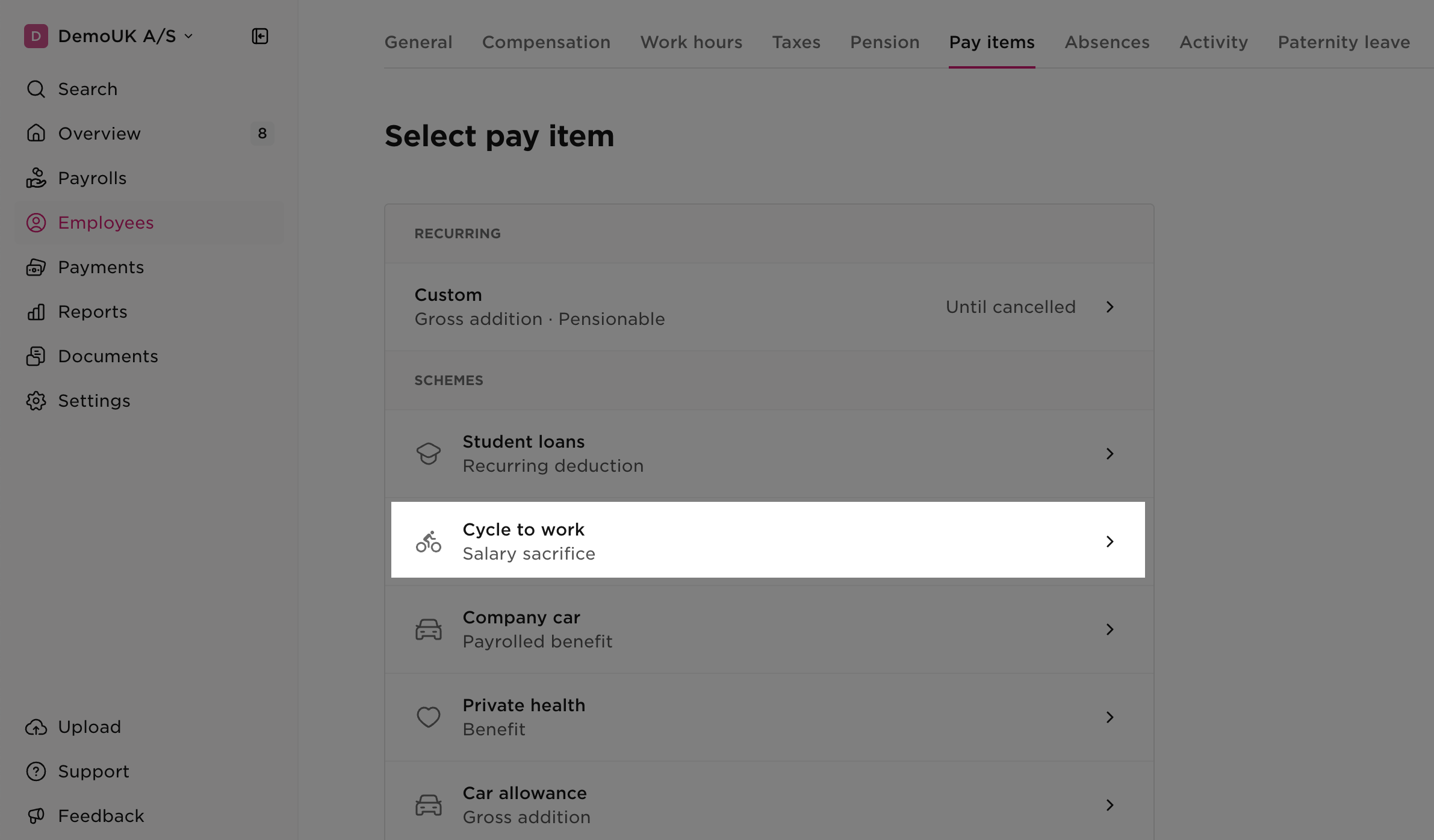
Task: Expand the Student loans chevron
Action: (1110, 454)
